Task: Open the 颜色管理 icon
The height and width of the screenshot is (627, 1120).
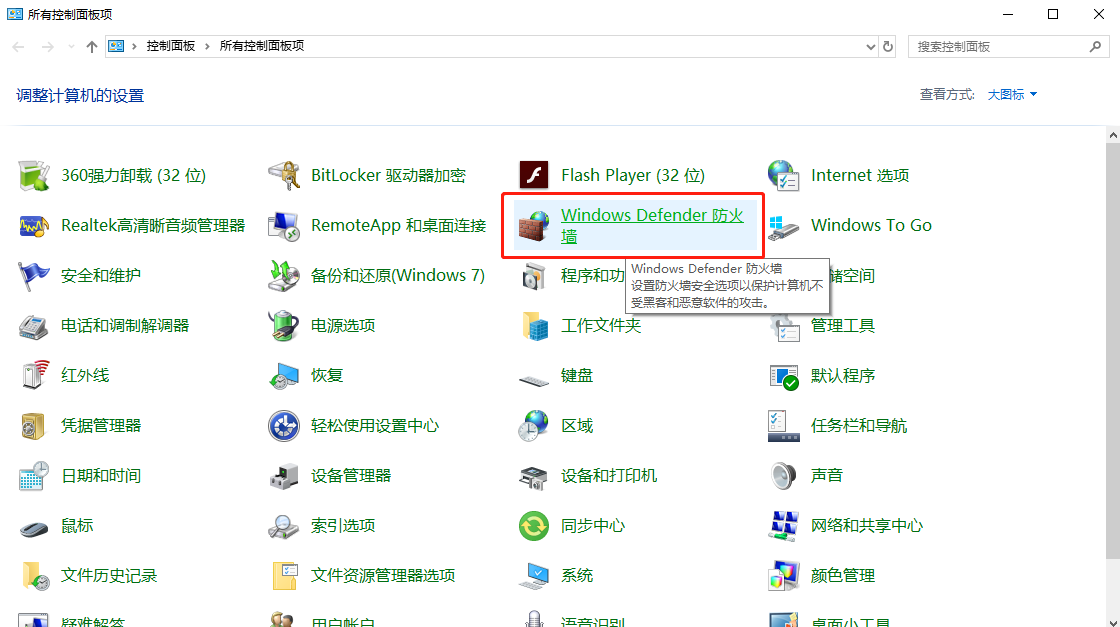Action: point(784,576)
